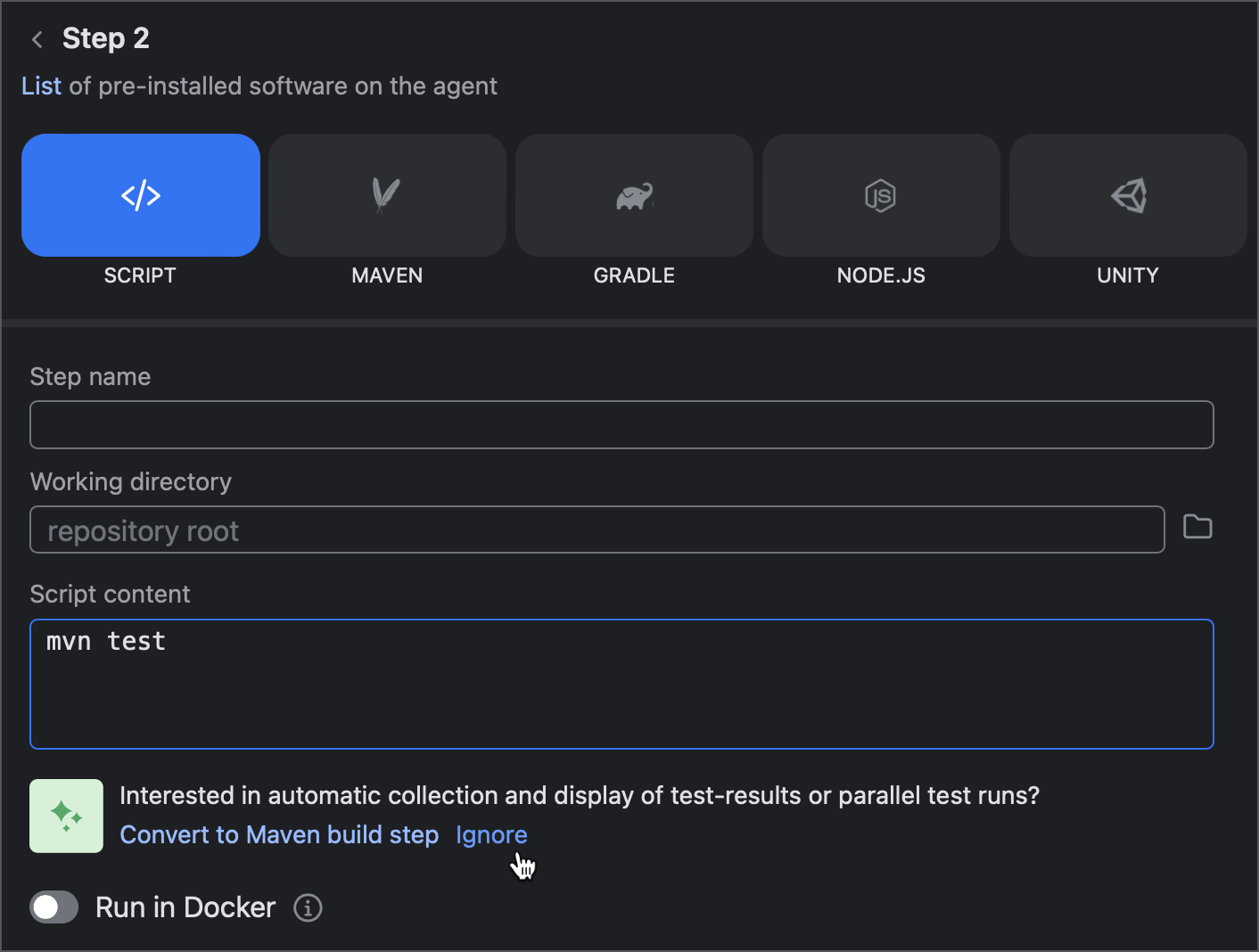This screenshot has width=1259, height=952.
Task: Click the Step name input field
Action: 621,424
